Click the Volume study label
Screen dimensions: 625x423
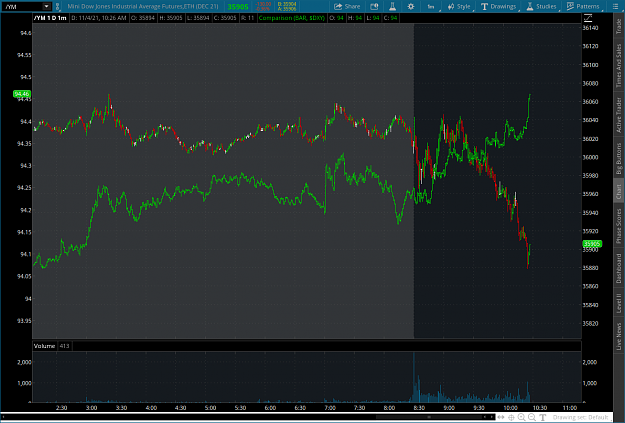click(x=44, y=346)
